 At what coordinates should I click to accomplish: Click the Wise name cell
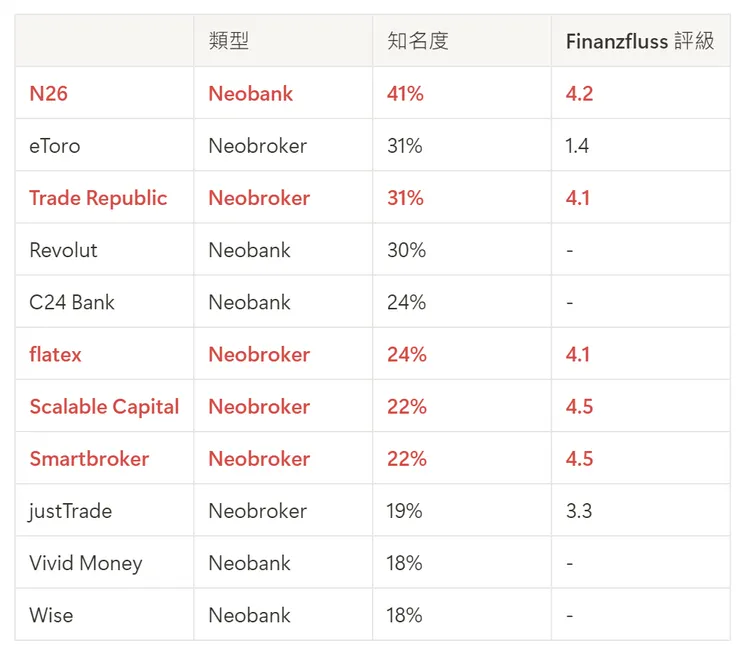click(51, 615)
